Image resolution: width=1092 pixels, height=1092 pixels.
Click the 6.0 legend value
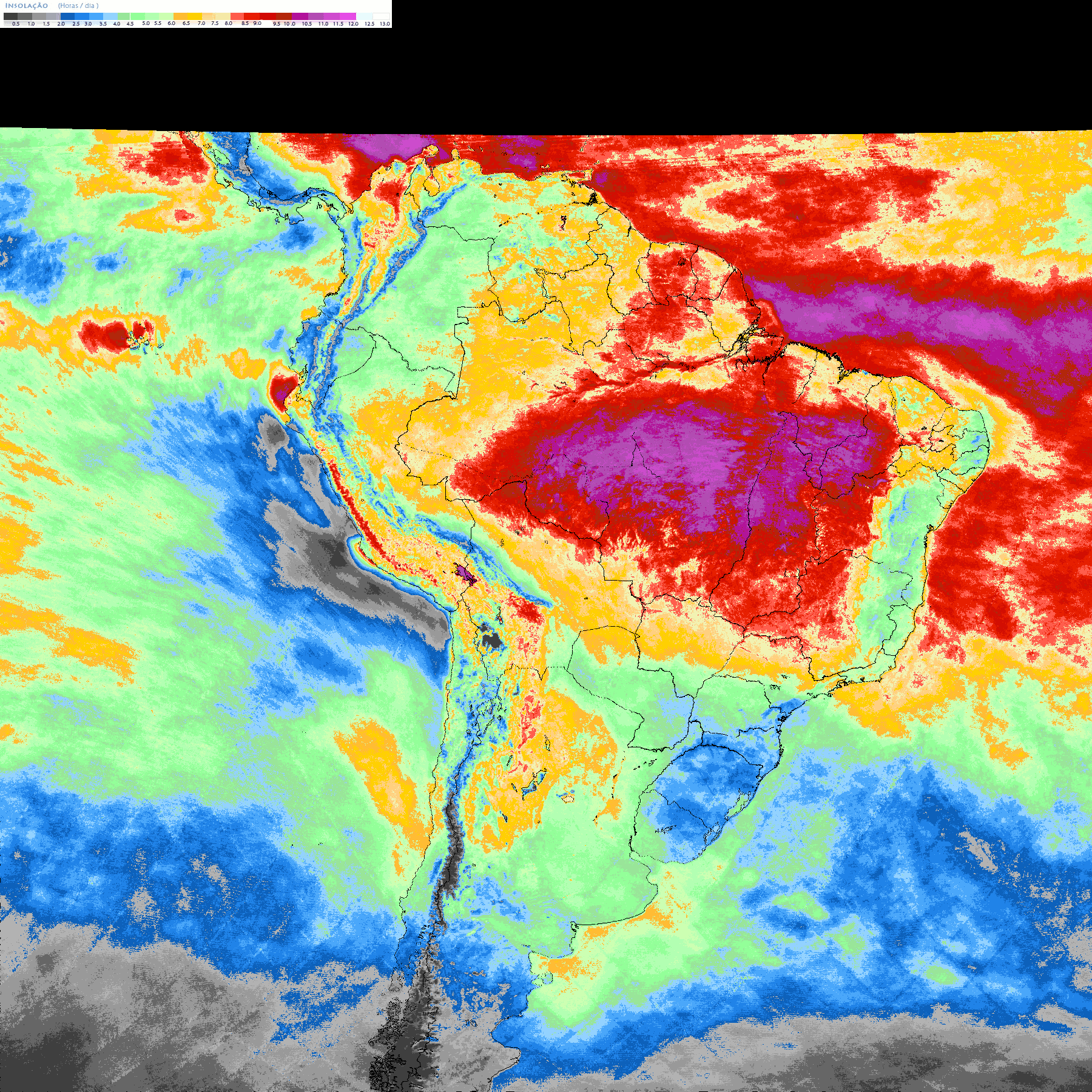171,23
